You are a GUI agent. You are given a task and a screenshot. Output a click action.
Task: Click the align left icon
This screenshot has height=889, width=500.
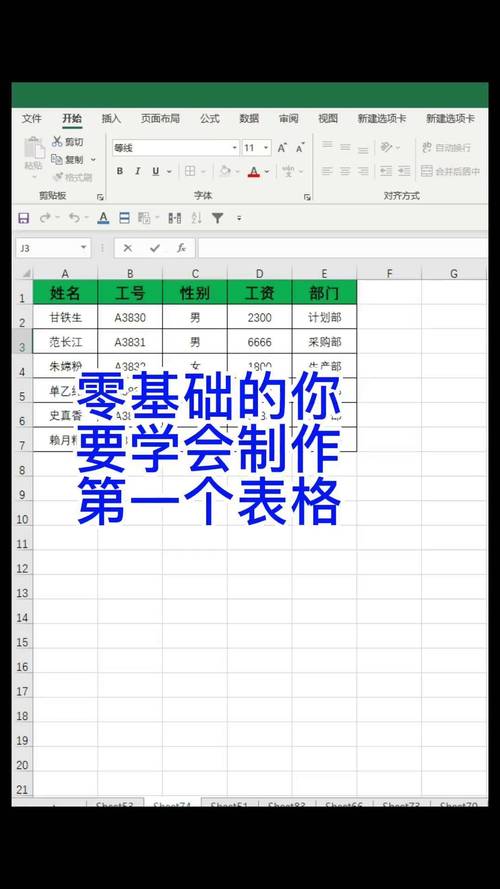pyautogui.click(x=327, y=171)
